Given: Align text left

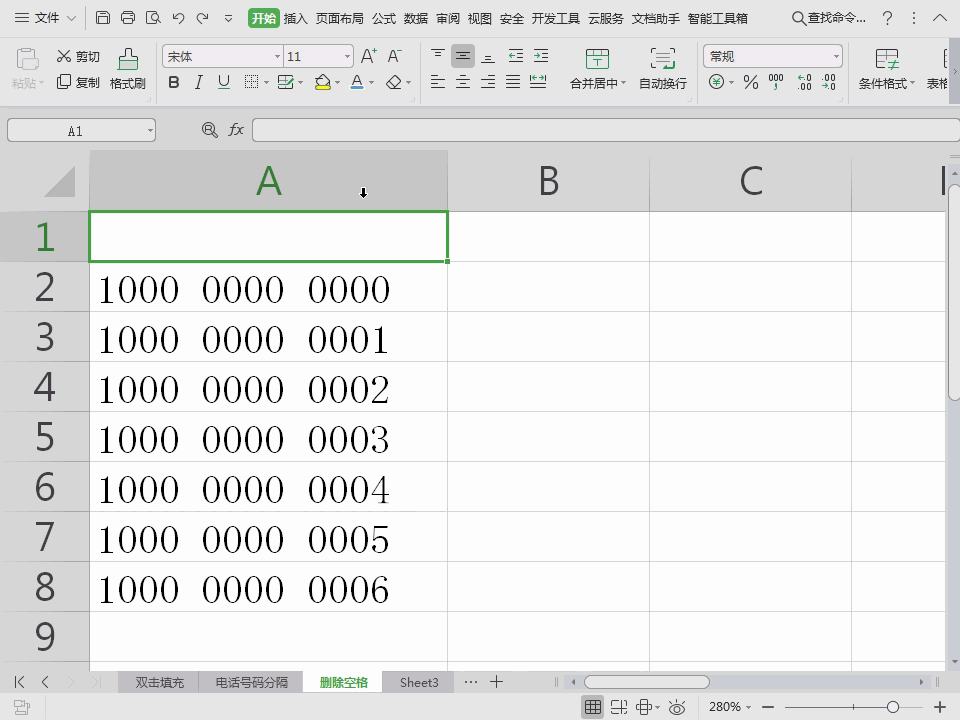Looking at the screenshot, I should tap(438, 82).
